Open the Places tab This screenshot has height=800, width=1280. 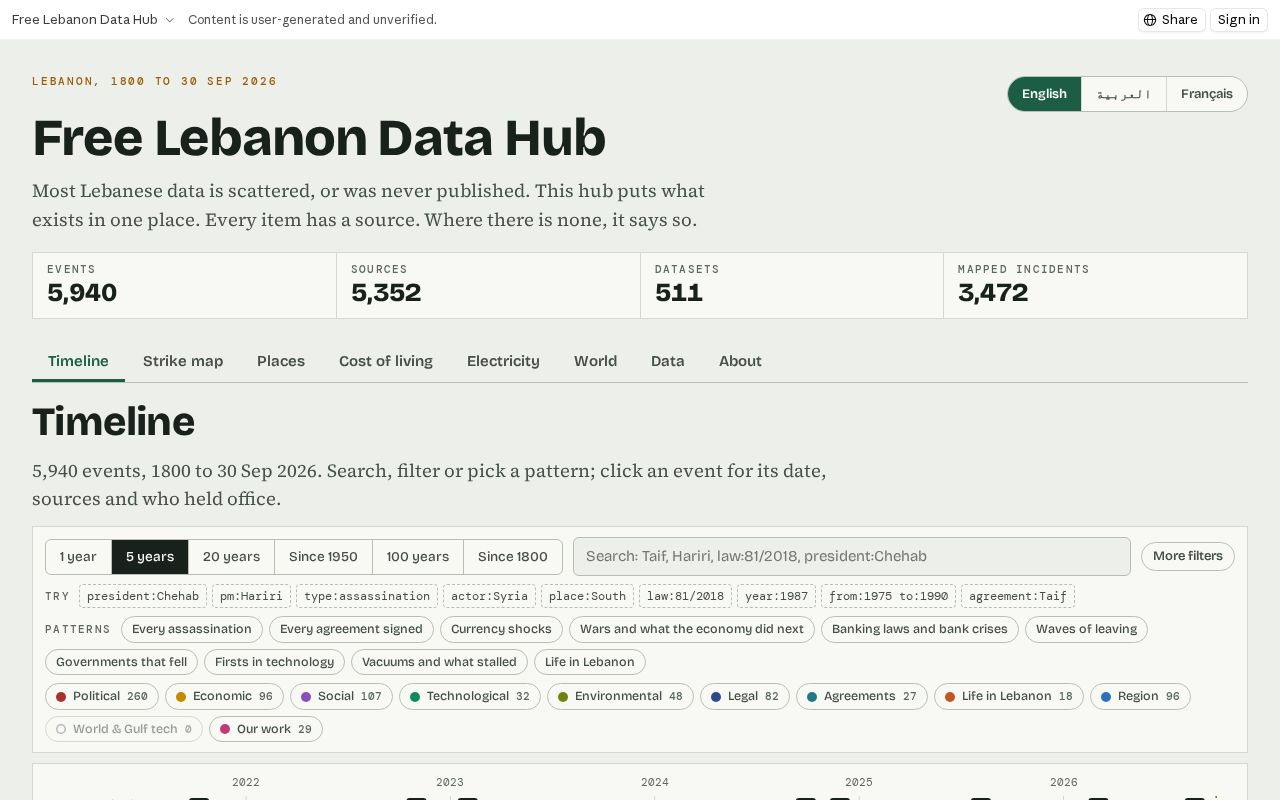coord(281,361)
